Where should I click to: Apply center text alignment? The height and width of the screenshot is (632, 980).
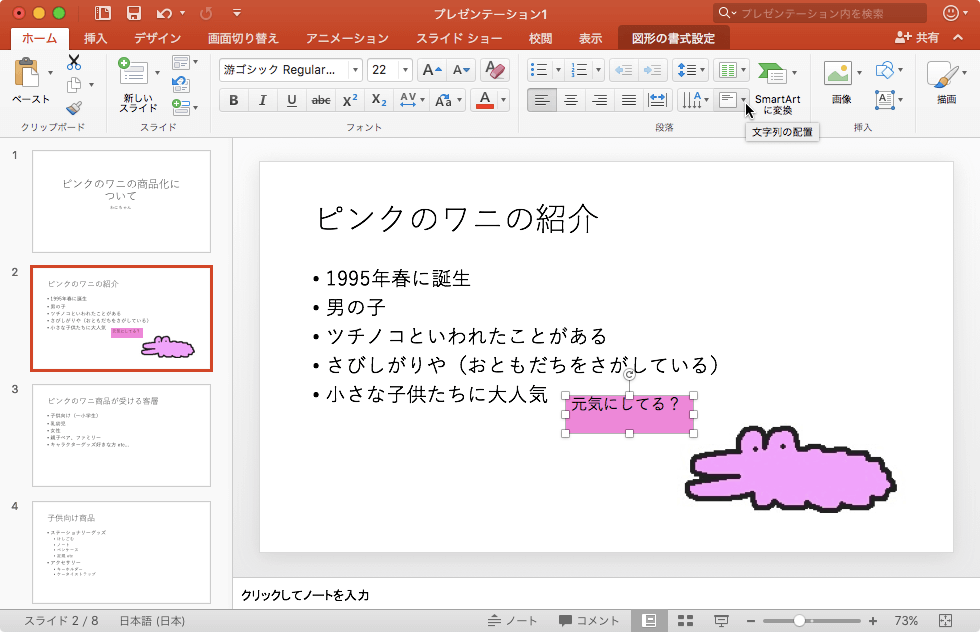570,100
